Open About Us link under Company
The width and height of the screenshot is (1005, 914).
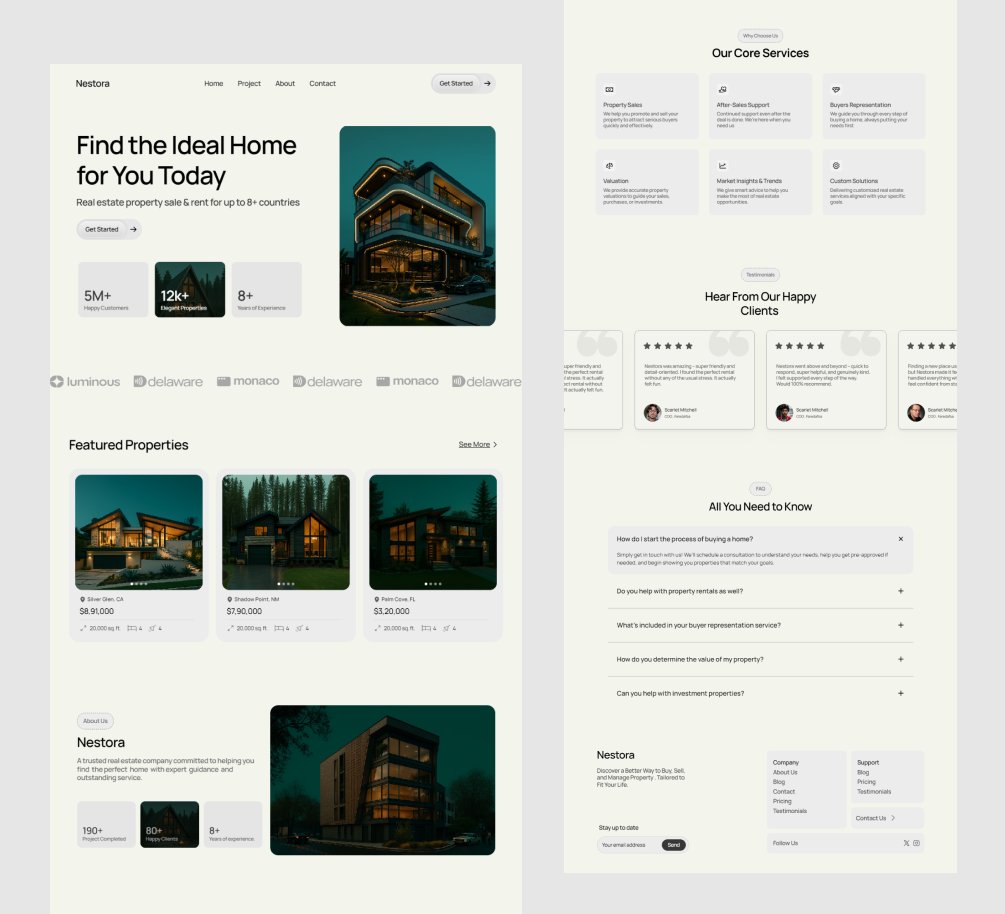785,772
